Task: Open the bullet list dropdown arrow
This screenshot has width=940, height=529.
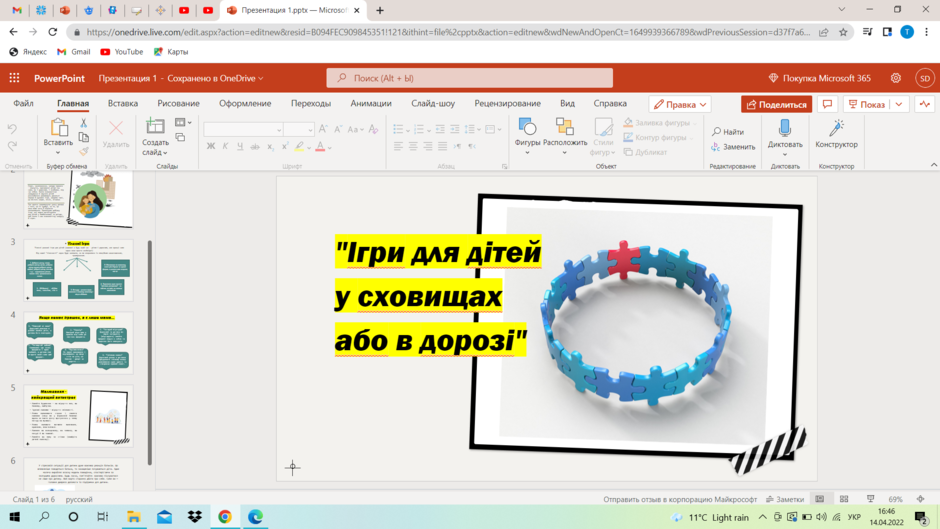Action: [408, 130]
